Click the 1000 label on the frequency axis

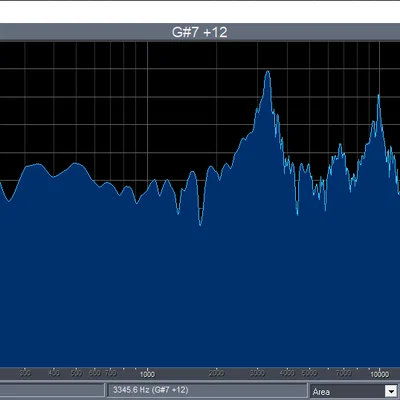click(x=147, y=374)
